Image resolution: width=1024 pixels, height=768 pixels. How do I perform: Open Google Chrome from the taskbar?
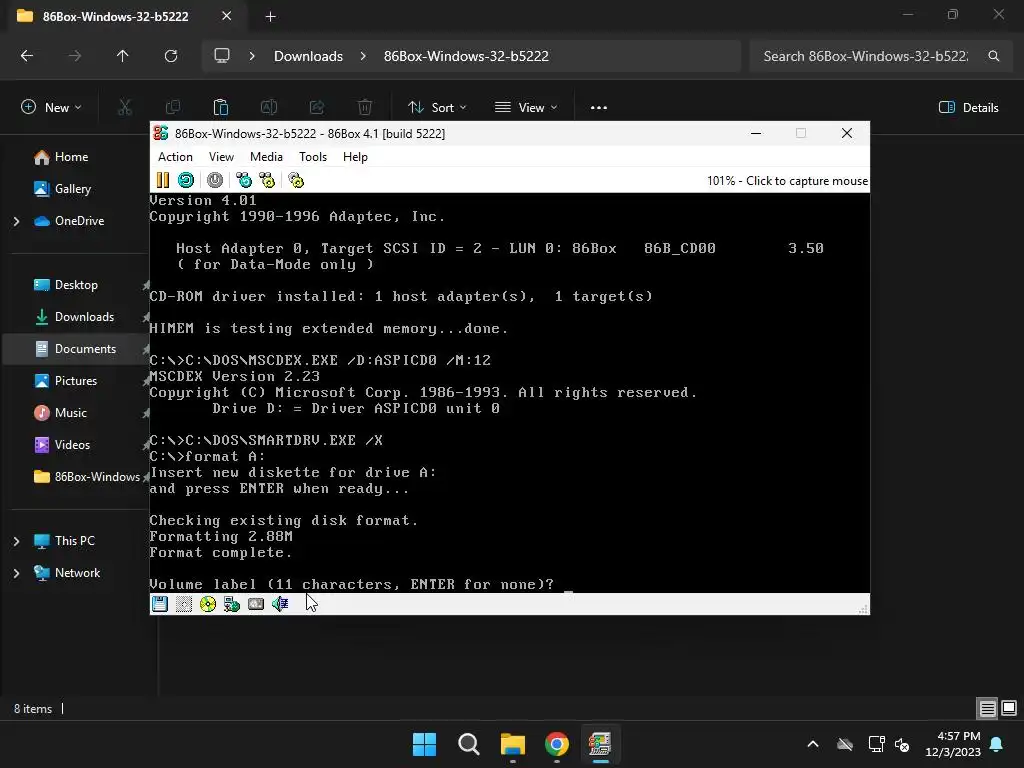(557, 744)
